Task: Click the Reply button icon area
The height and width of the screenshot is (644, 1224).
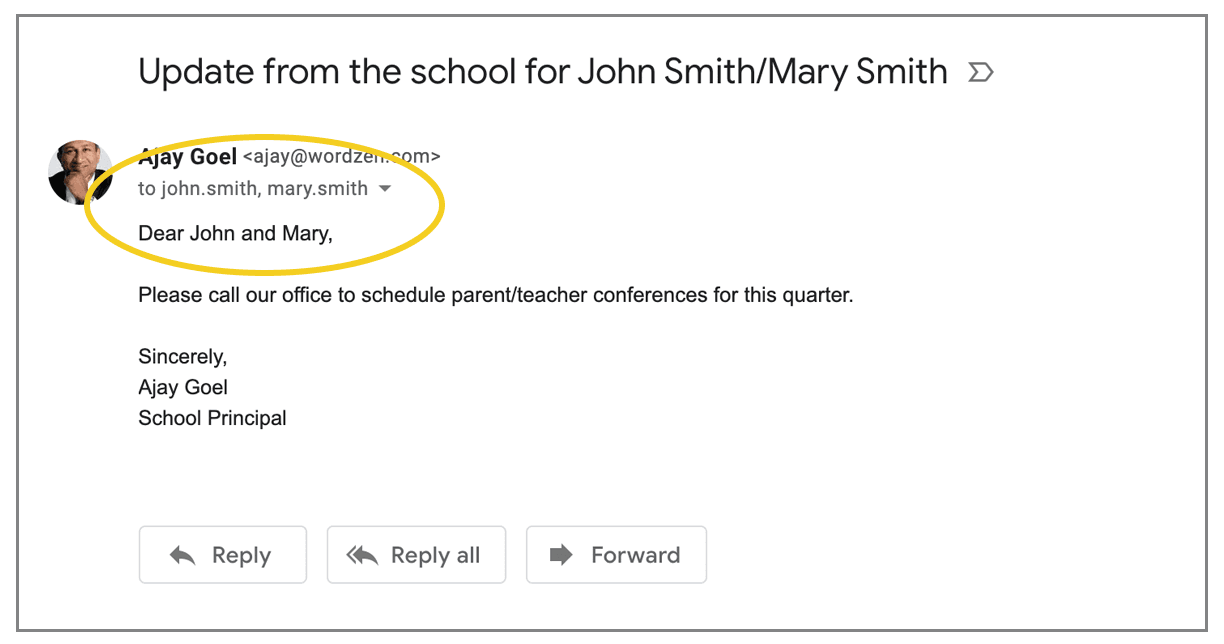Action: coord(182,554)
